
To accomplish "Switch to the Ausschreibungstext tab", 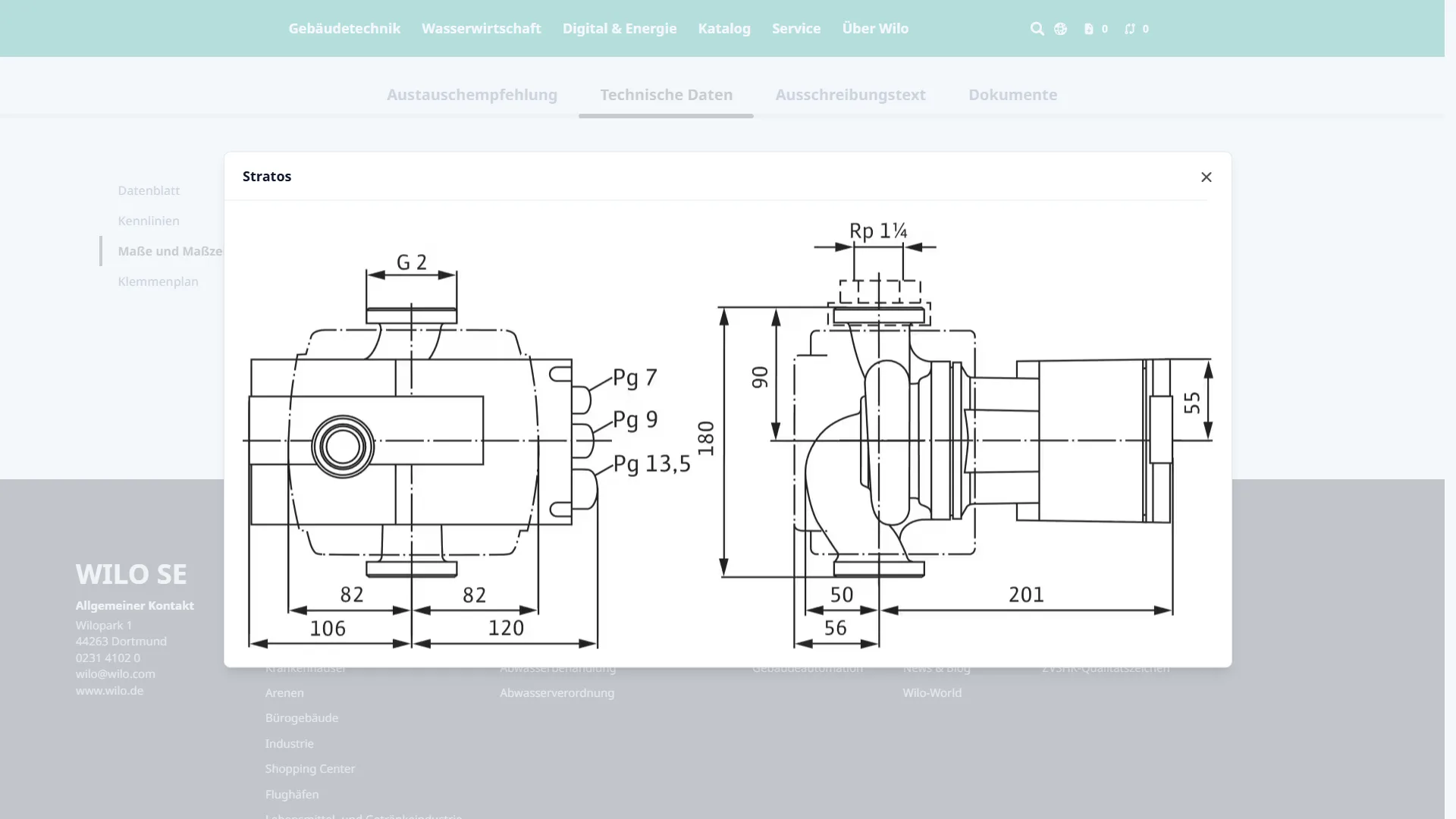I will (851, 95).
